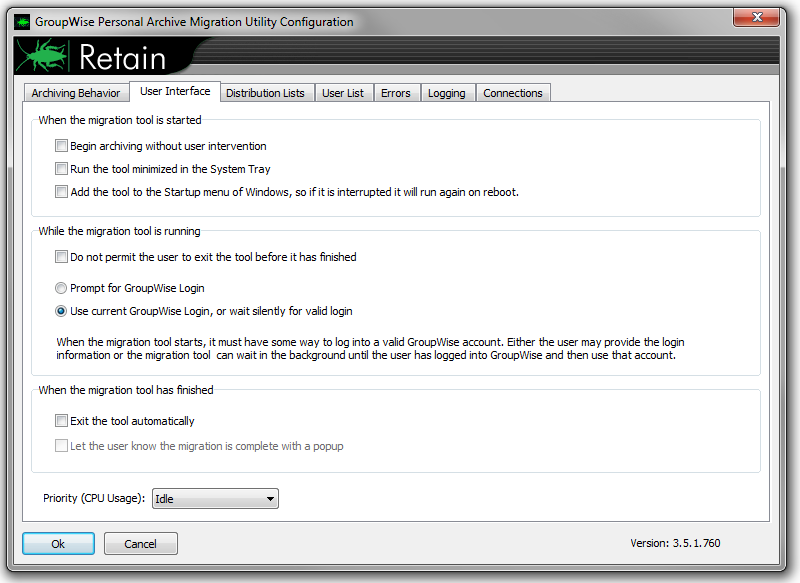Go to the User List tab
800x583 pixels.
[343, 93]
